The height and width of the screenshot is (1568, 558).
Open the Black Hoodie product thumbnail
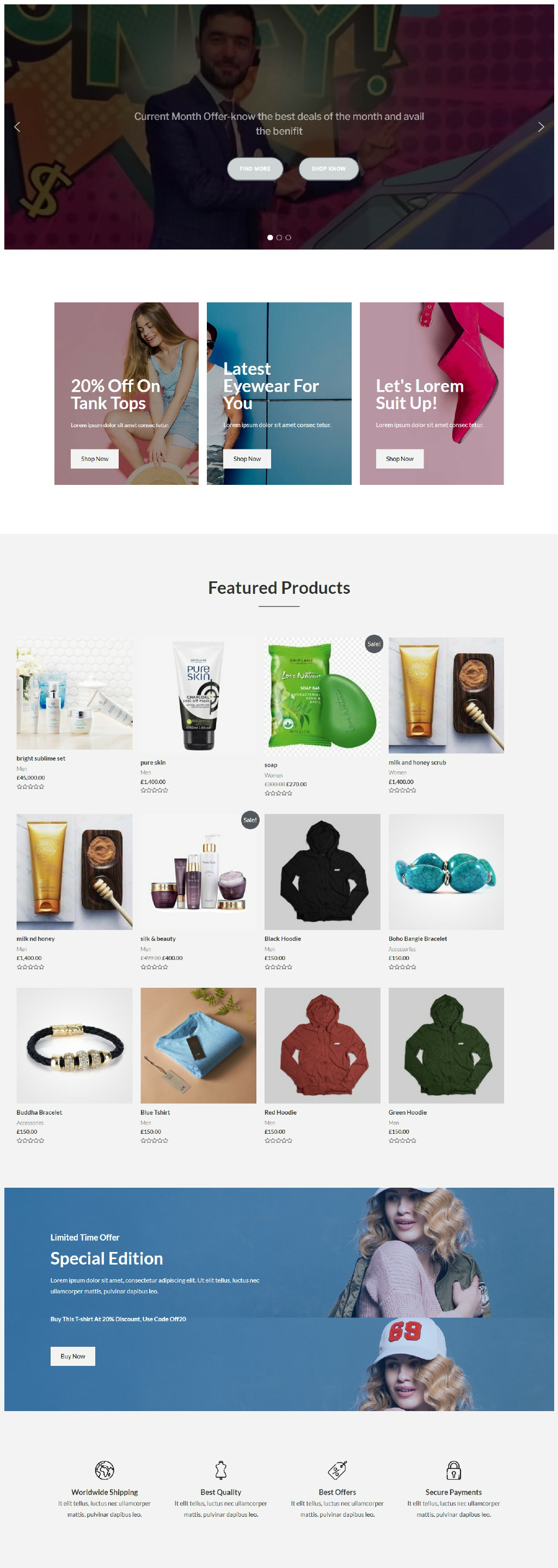click(322, 872)
